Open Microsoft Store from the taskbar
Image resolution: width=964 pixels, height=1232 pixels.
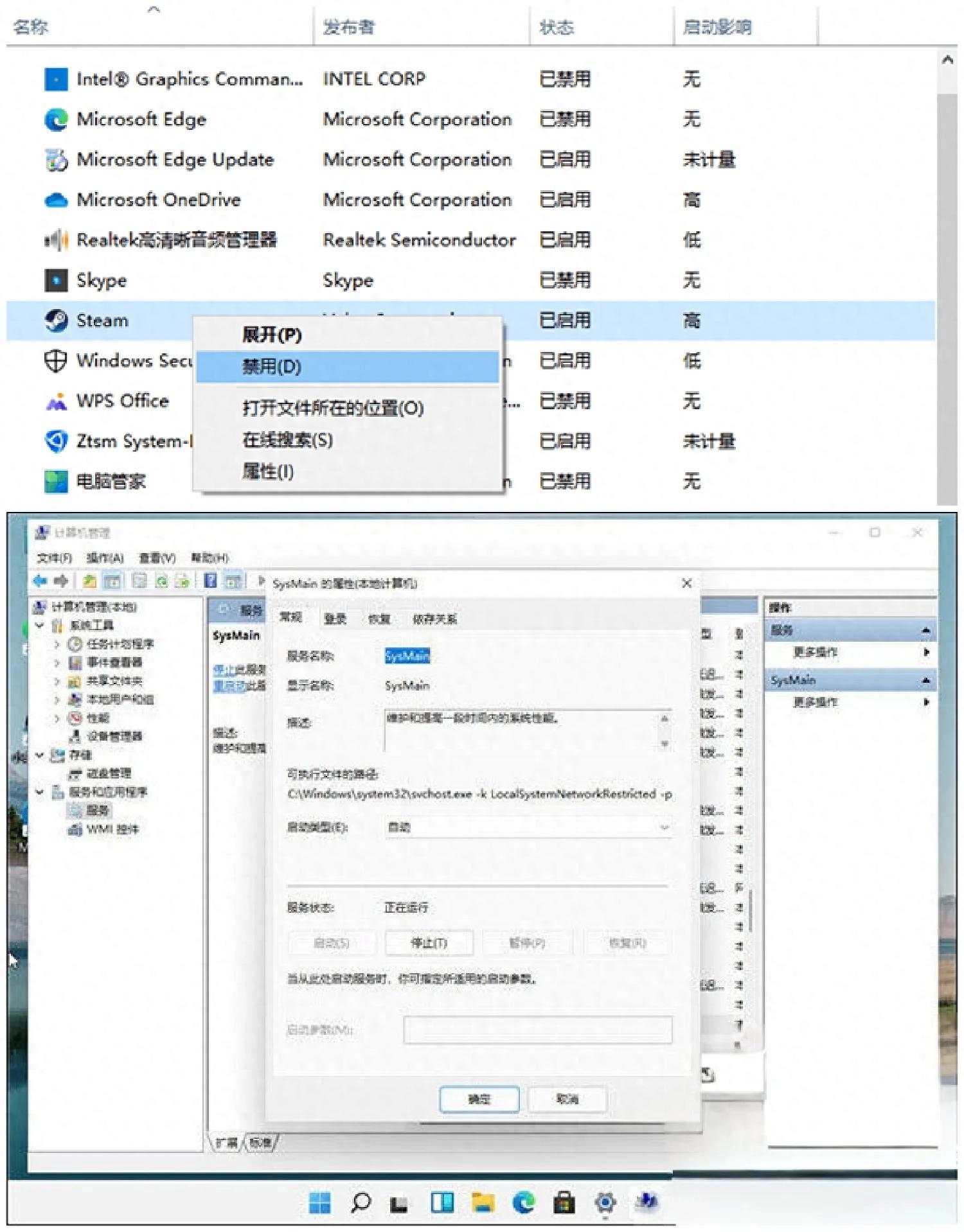(564, 1202)
